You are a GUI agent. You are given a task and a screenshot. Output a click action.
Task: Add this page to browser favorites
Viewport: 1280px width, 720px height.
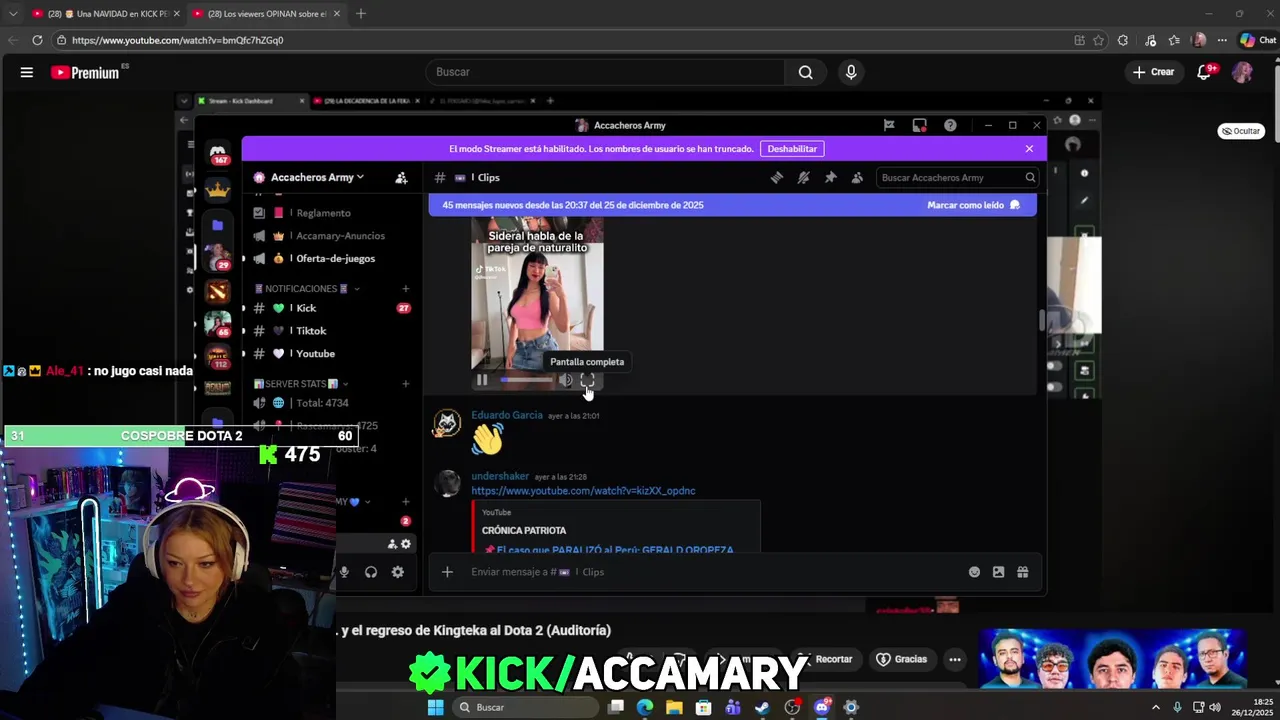pyautogui.click(x=1098, y=40)
